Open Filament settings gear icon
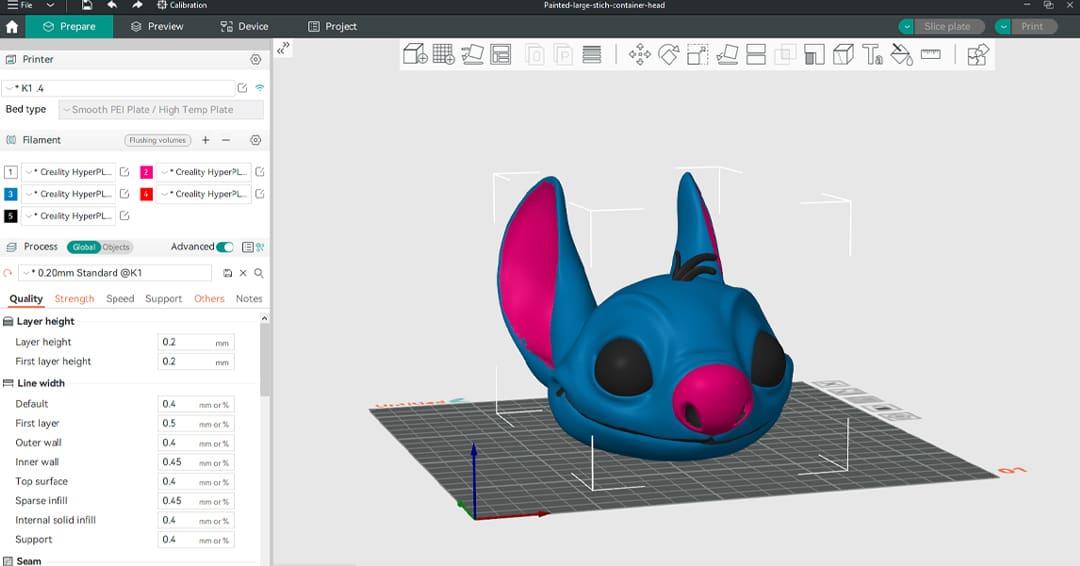Viewport: 1080px width, 566px height. point(256,140)
